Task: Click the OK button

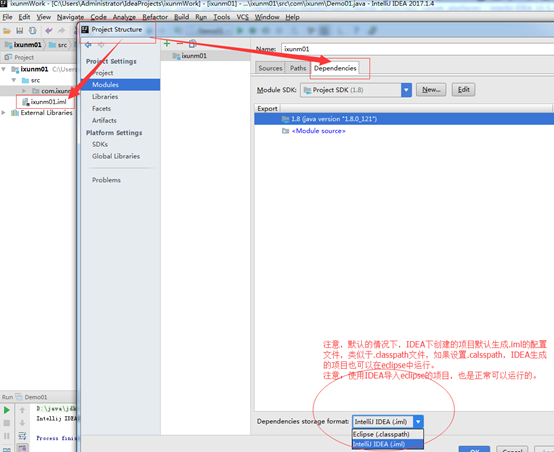Action: coord(474,449)
